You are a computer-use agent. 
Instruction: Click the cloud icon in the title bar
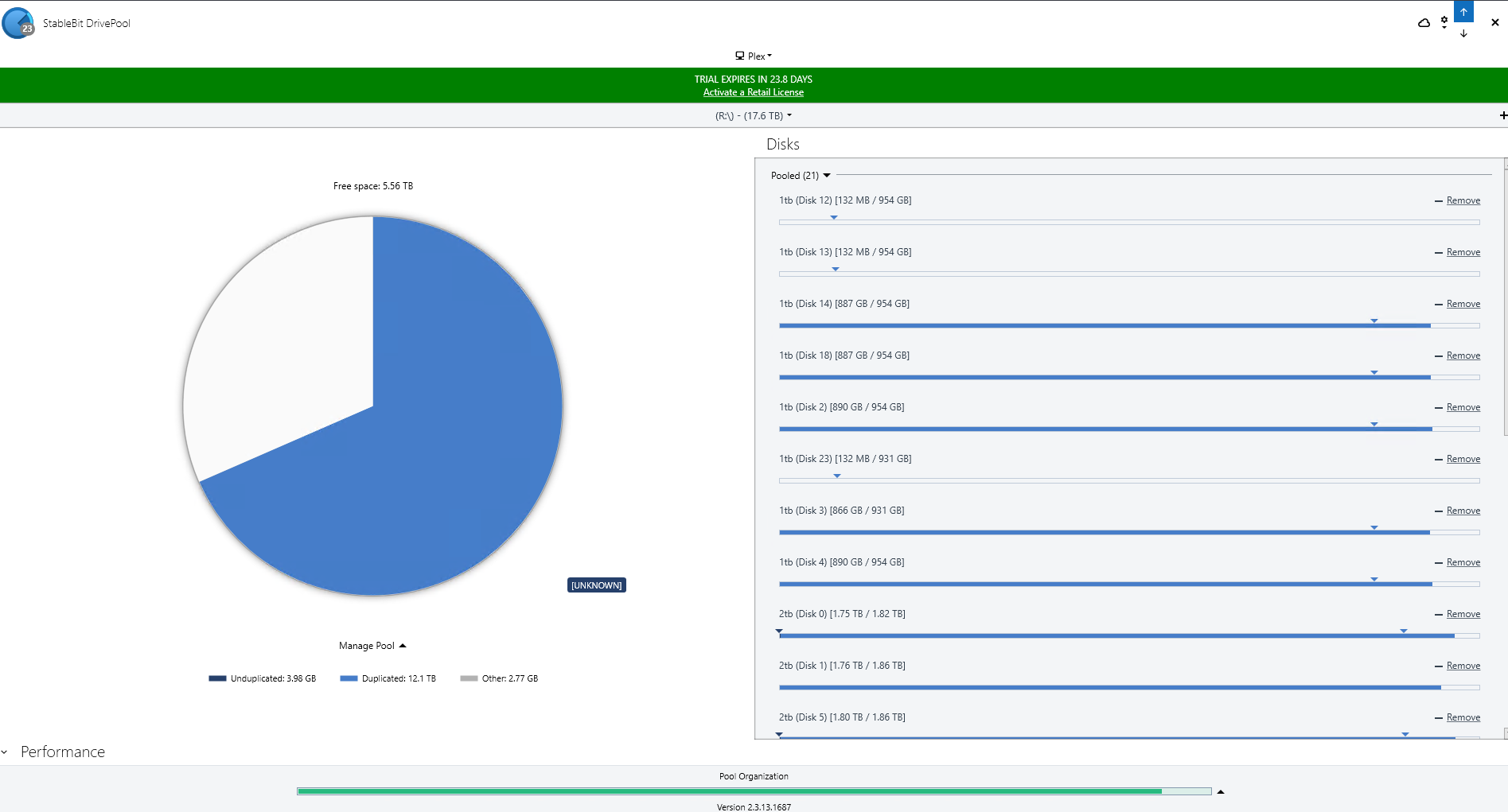pyautogui.click(x=1424, y=23)
